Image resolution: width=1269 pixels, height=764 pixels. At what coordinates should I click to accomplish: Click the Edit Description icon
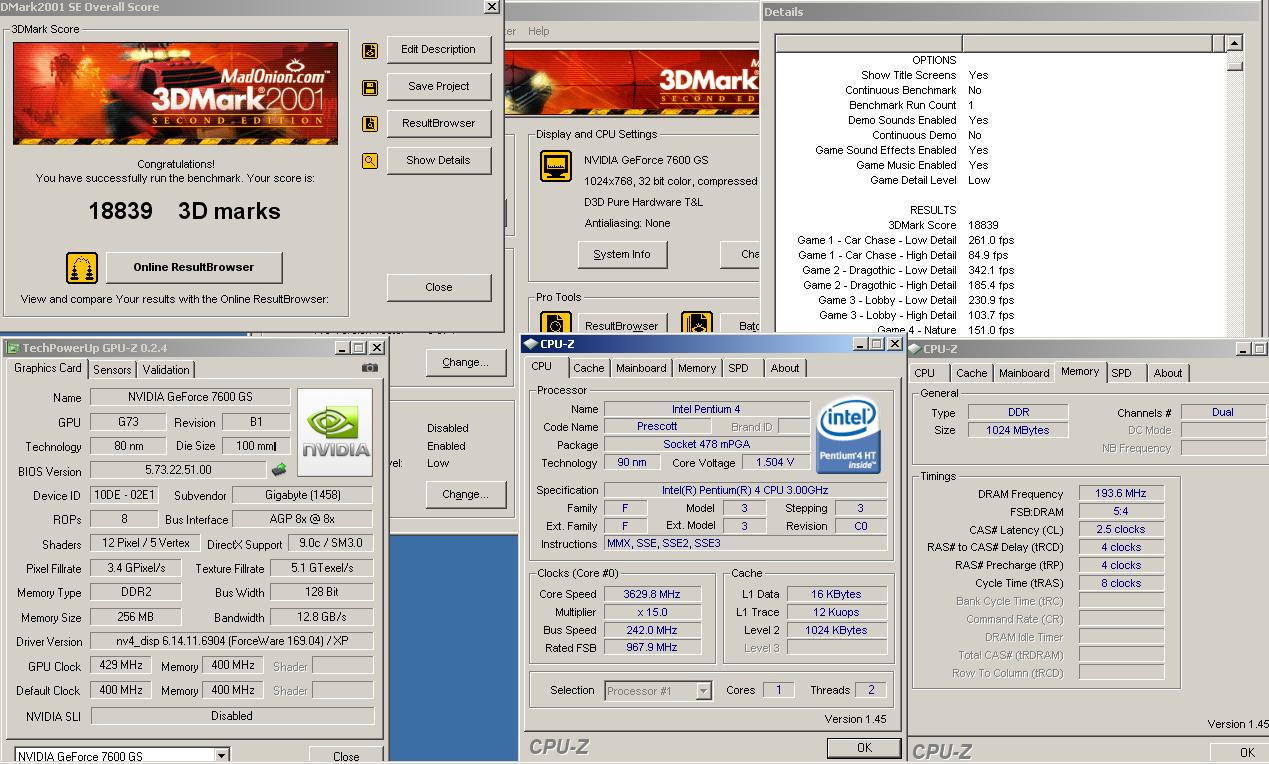[x=370, y=51]
